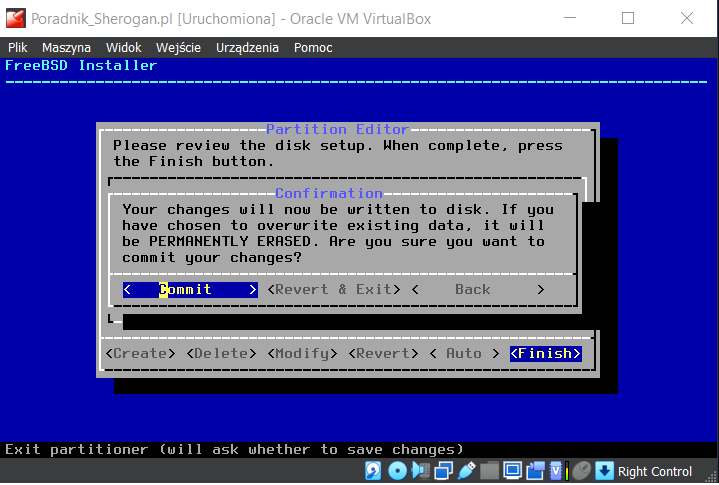Open the Pomoc menu
The height and width of the screenshot is (485, 719).
(313, 47)
